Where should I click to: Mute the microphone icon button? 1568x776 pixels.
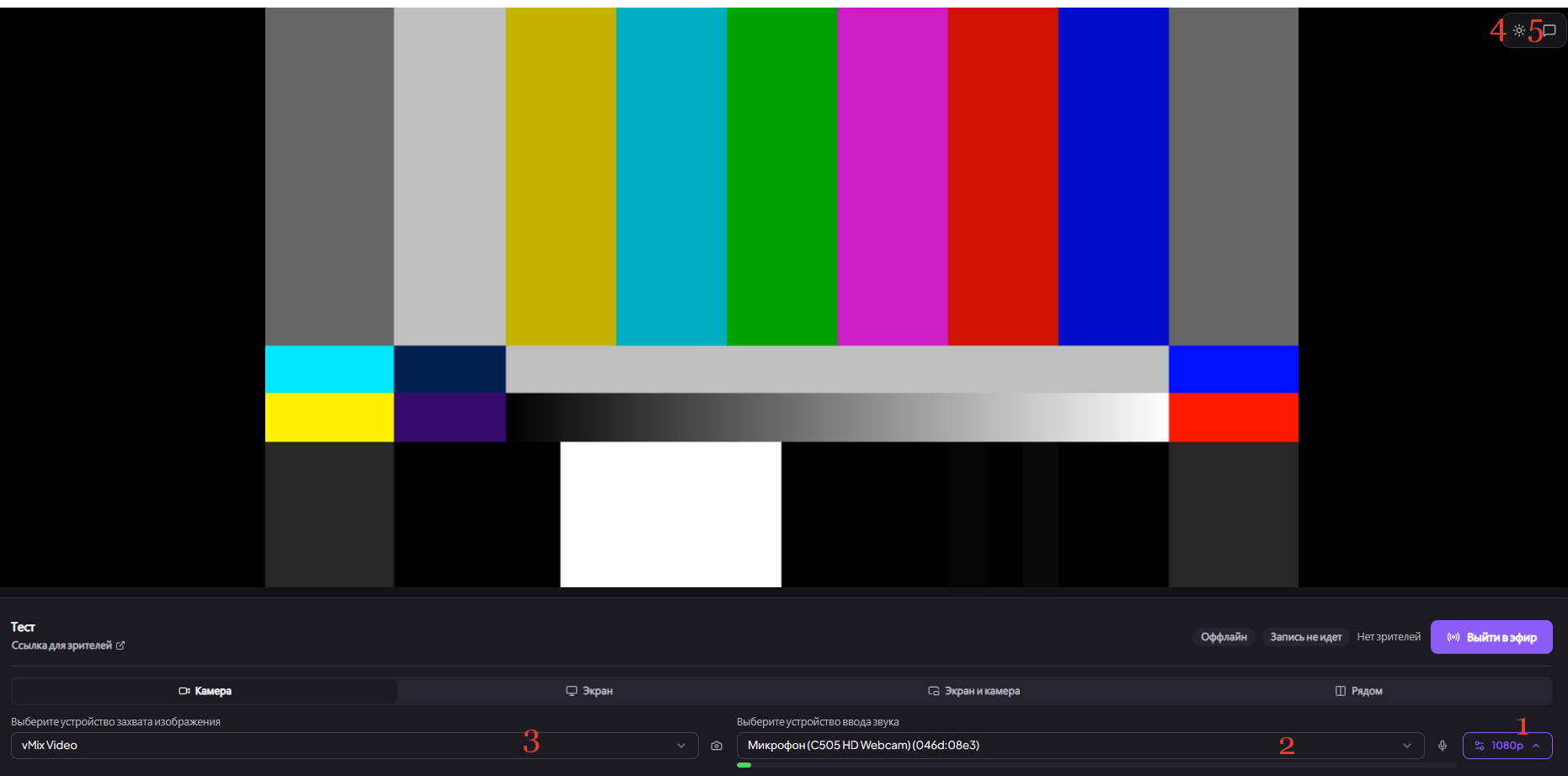[1443, 746]
